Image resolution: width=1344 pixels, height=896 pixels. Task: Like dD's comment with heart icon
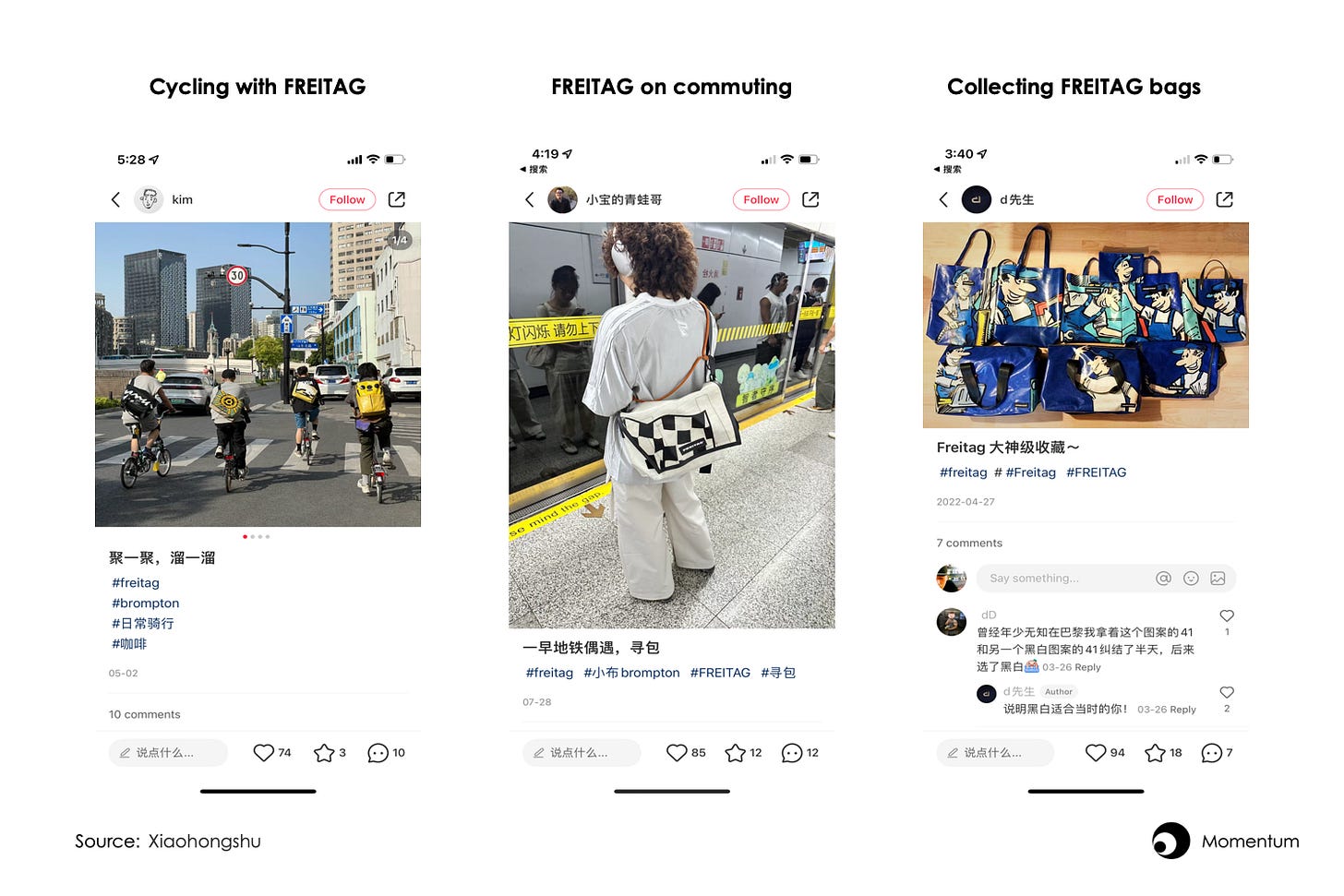tap(1227, 615)
